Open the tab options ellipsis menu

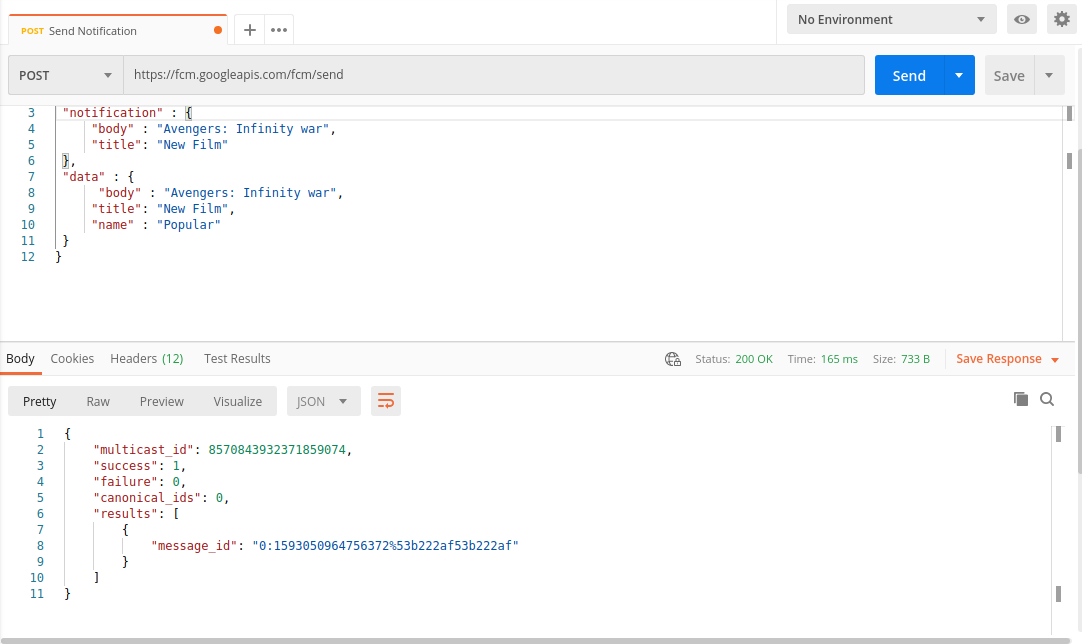[x=279, y=30]
